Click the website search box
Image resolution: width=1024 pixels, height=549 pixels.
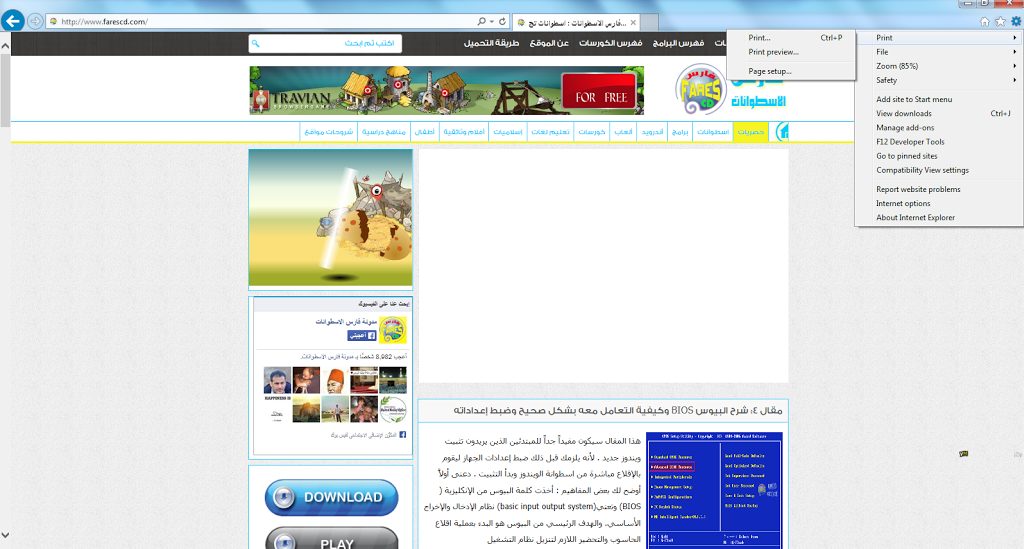[x=325, y=43]
